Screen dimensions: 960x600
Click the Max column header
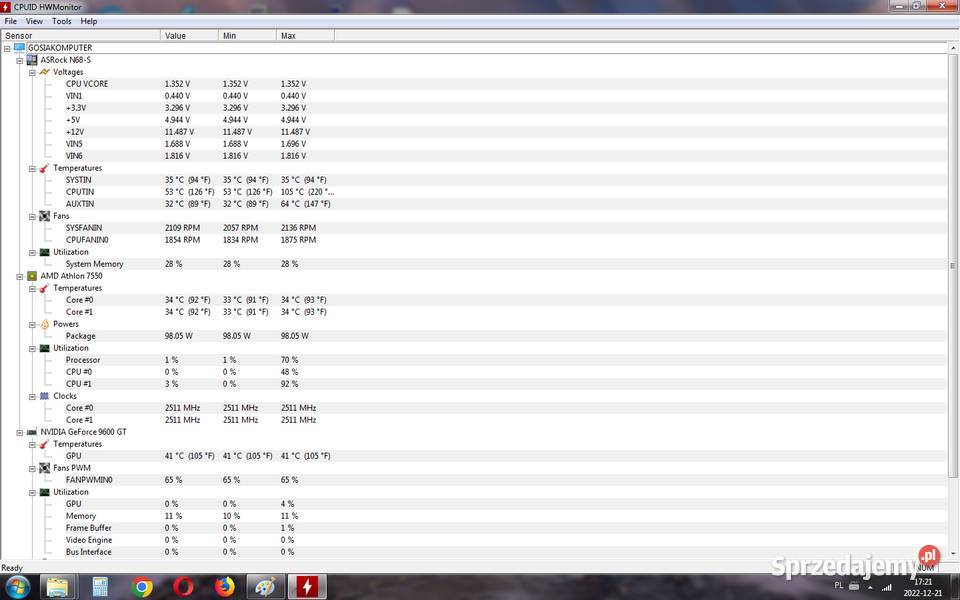coord(306,36)
